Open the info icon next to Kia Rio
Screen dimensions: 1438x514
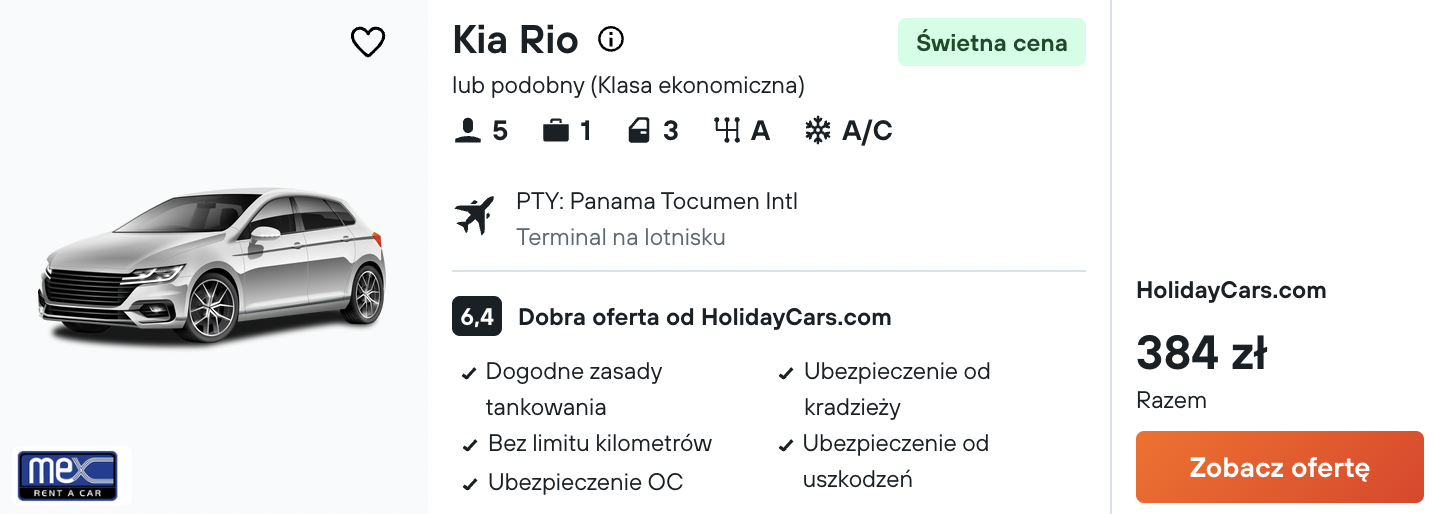click(611, 39)
